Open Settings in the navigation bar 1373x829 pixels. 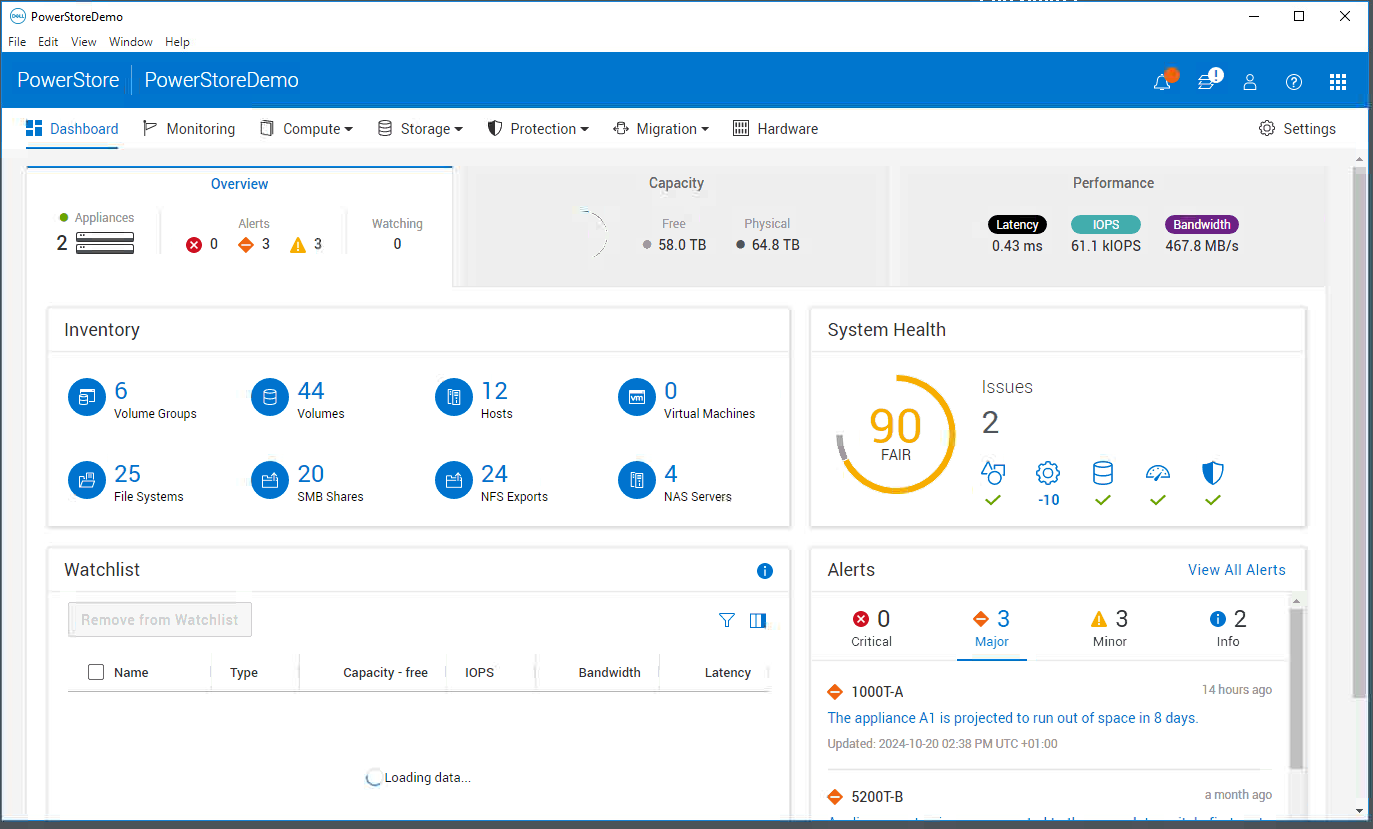(x=1297, y=129)
